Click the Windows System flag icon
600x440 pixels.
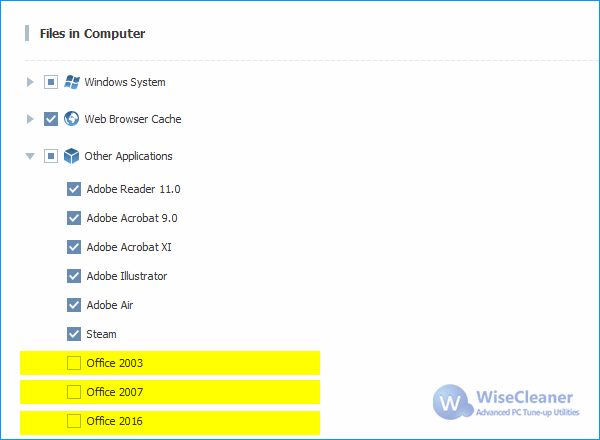[72, 82]
